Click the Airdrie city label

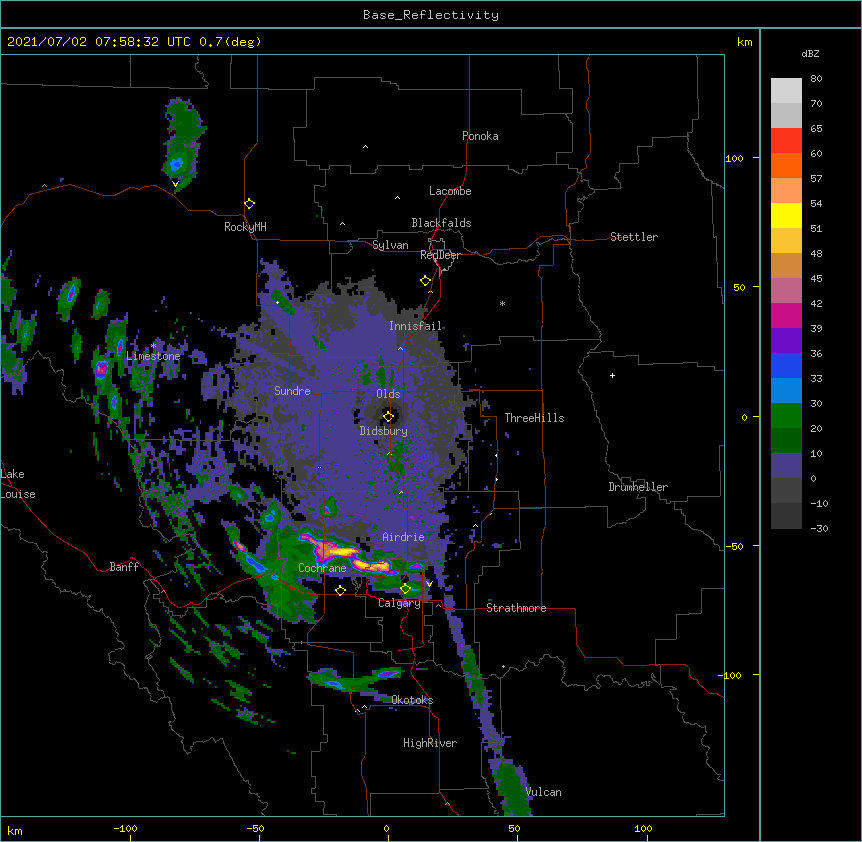pos(403,537)
